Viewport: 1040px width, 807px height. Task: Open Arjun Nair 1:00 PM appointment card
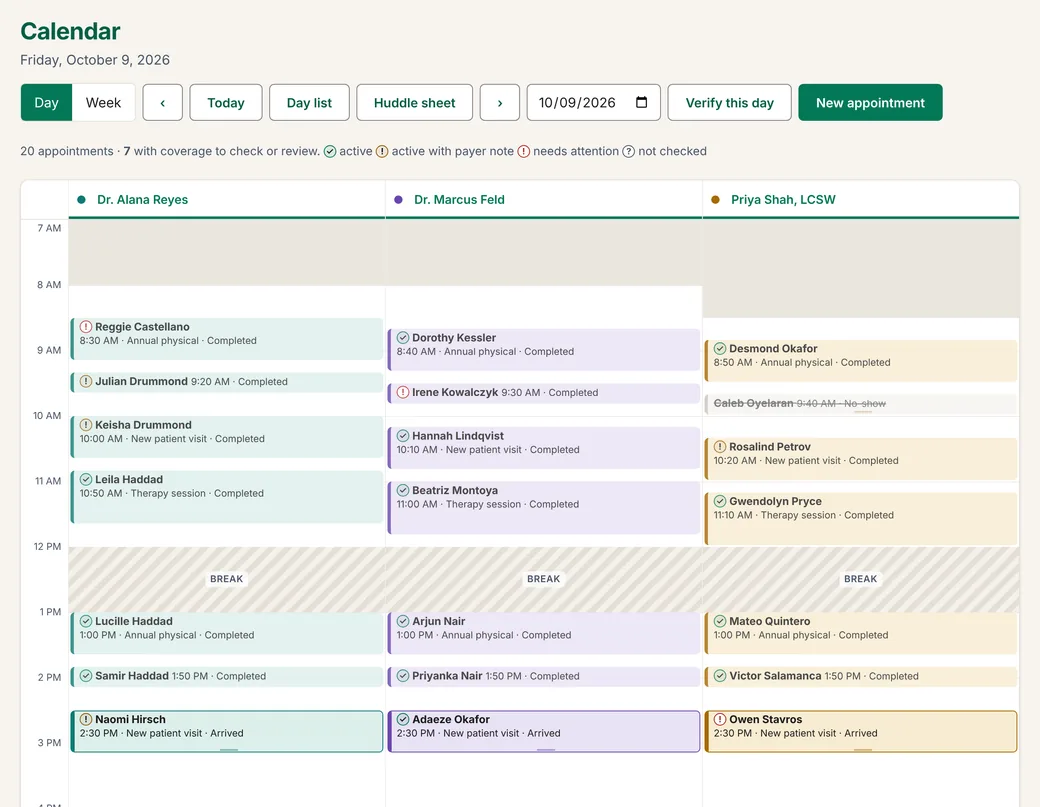point(544,633)
